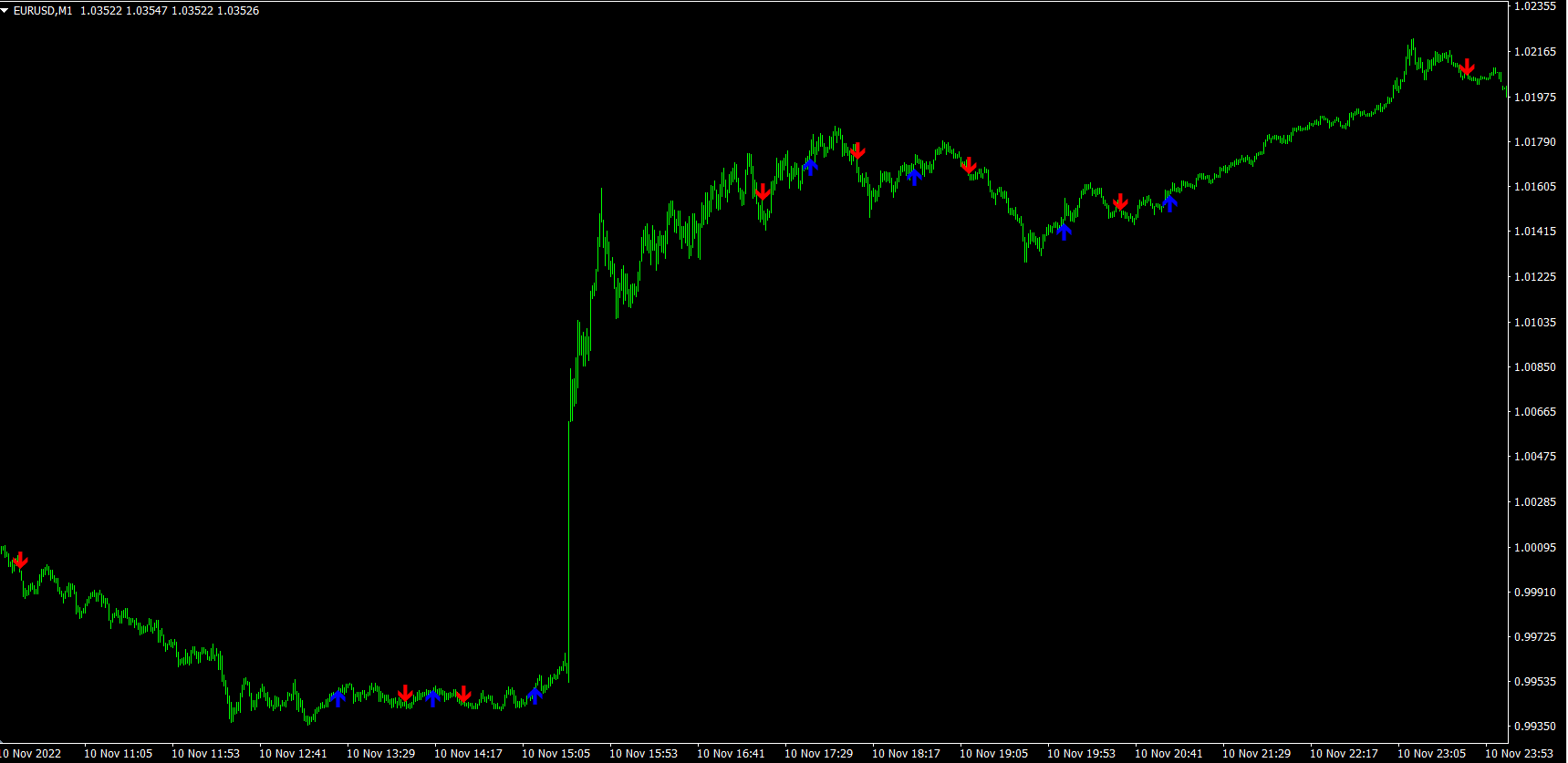
Task: Click price level 1.00475 on the scale
Action: (x=1535, y=456)
